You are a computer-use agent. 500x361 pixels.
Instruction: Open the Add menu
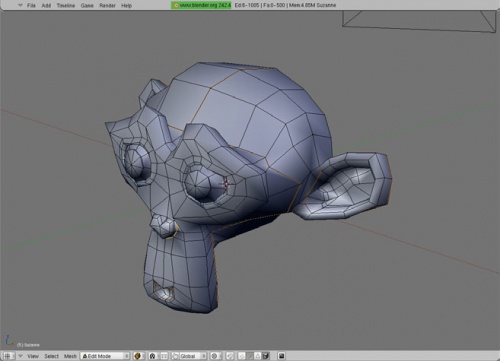pyautogui.click(x=46, y=5)
